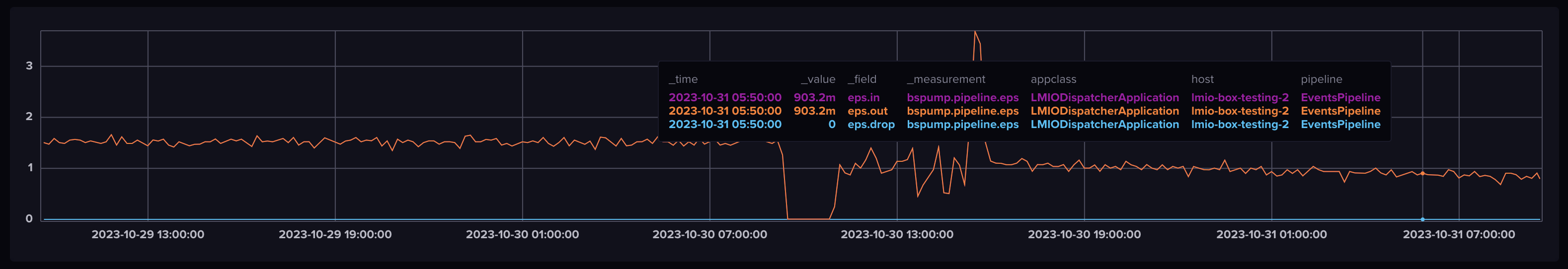Viewport: 1568px width, 269px height.
Task: Click the x-axis label 2023-10-30 13:00:00
Action: pos(897,234)
